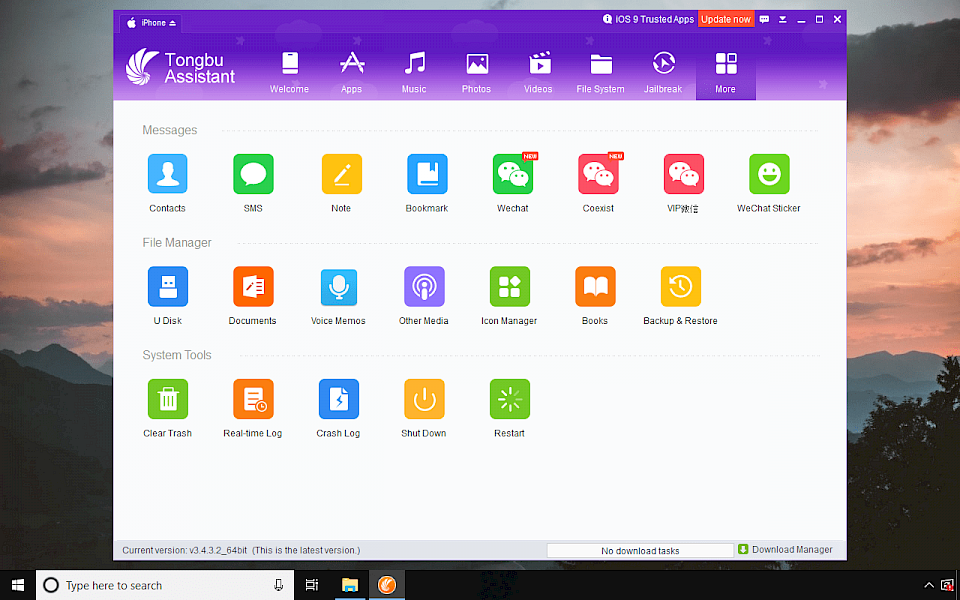This screenshot has height=600, width=960.
Task: Switch to the Videos tab
Action: (x=538, y=72)
